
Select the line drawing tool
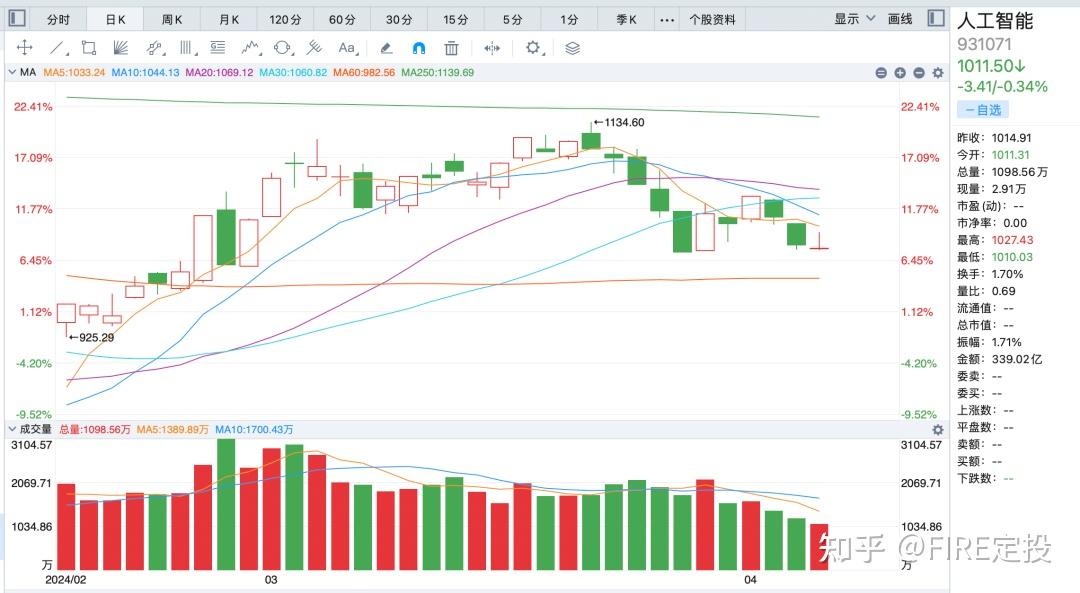57,48
